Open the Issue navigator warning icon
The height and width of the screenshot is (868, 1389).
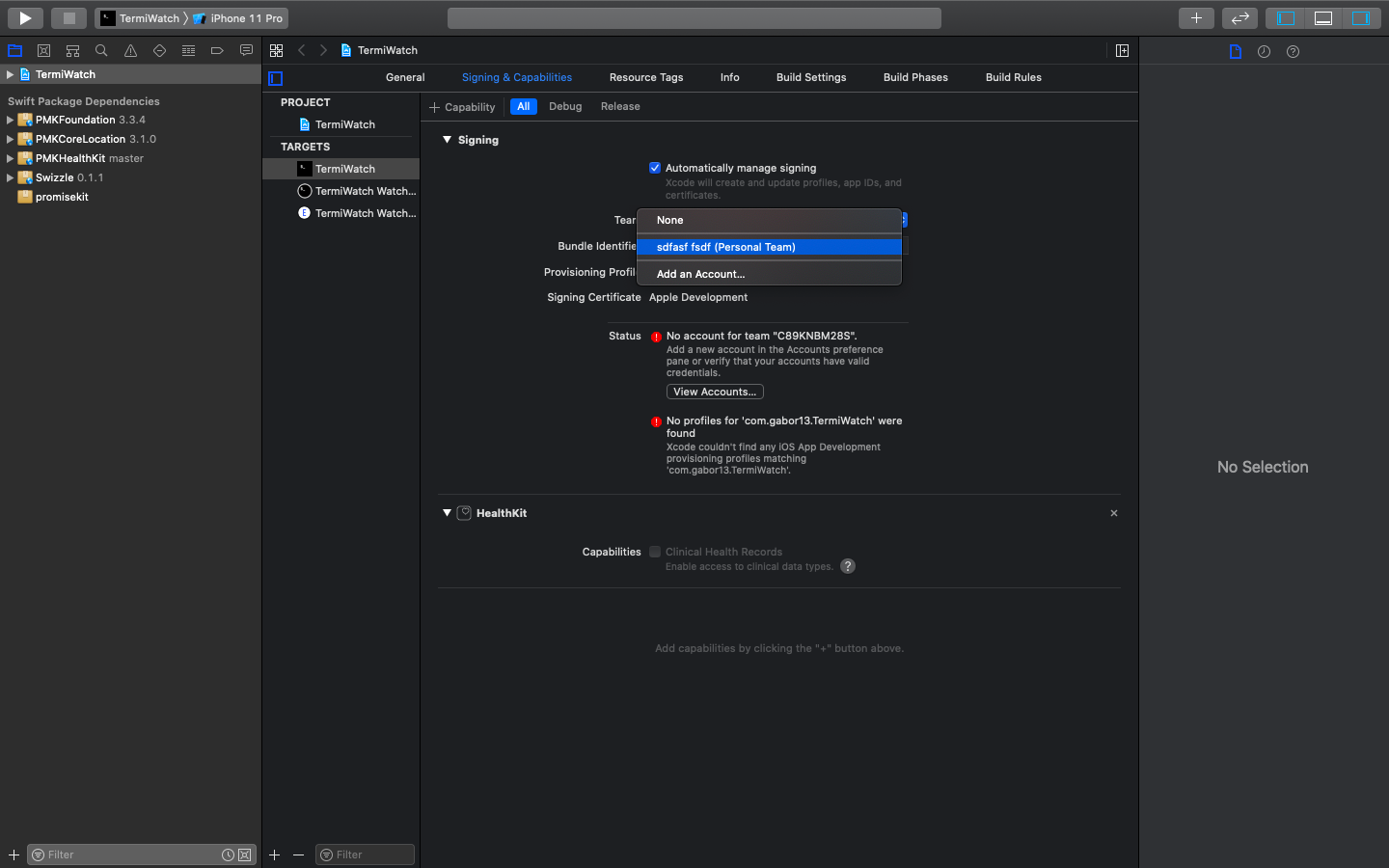[x=130, y=50]
